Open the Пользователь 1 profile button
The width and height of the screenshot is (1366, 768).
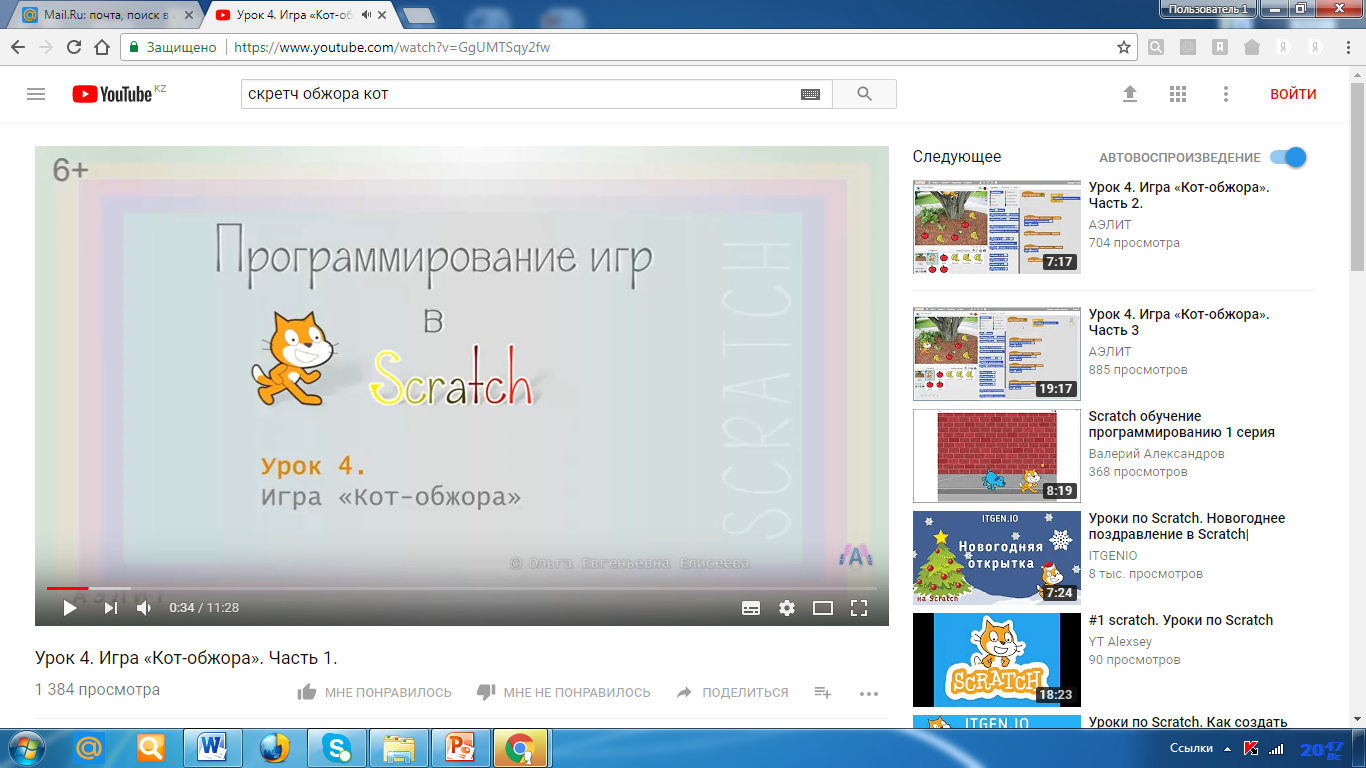tap(1207, 8)
